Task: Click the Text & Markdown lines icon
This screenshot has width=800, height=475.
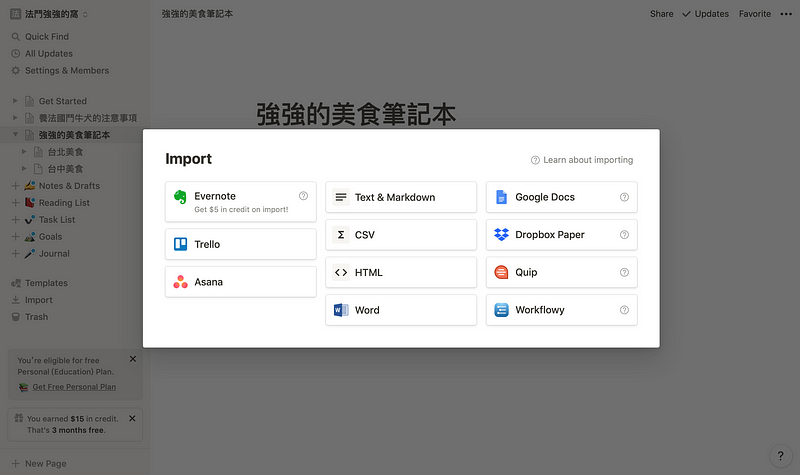Action: click(x=341, y=197)
